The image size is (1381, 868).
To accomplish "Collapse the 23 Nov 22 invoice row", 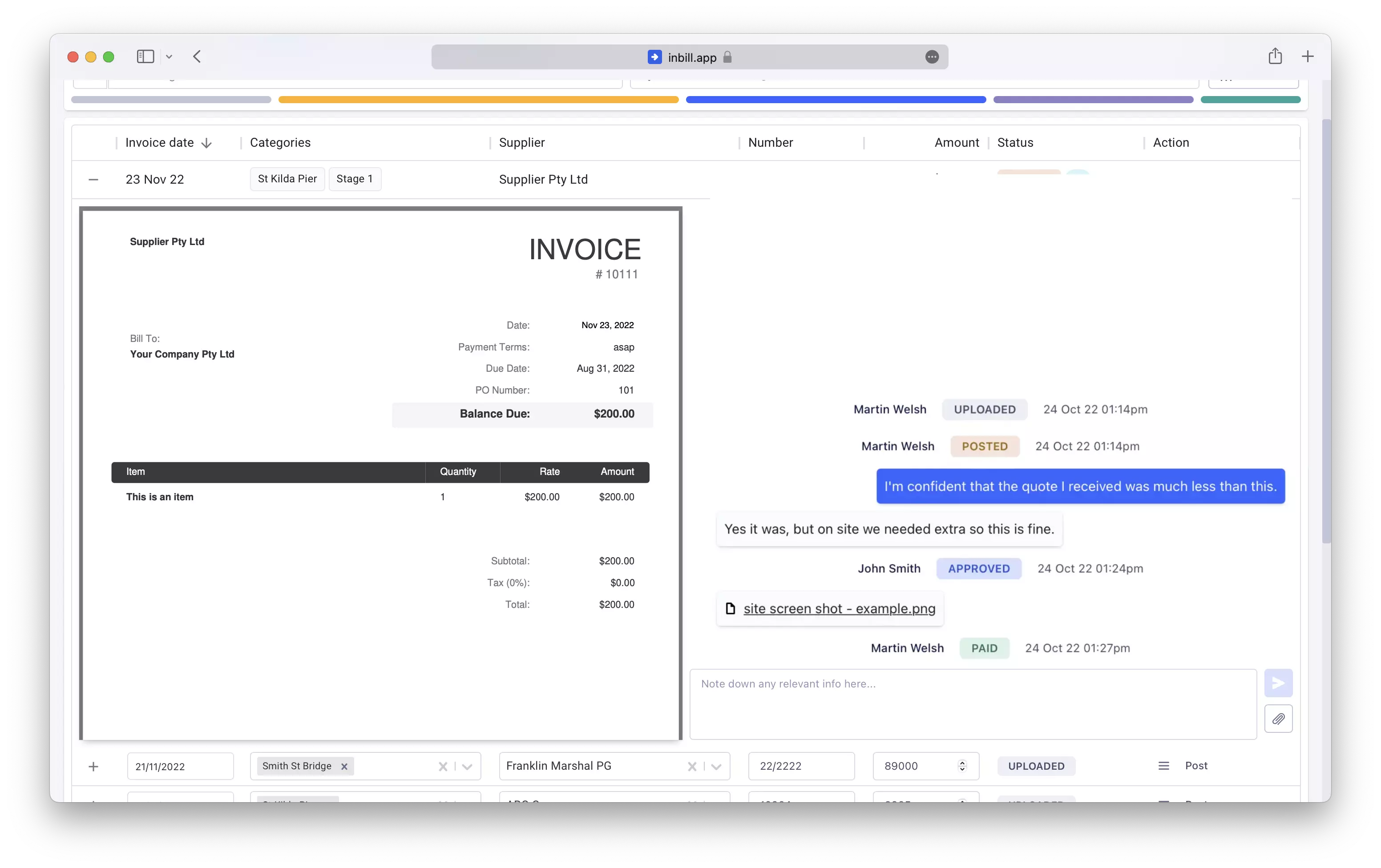I will pos(93,180).
